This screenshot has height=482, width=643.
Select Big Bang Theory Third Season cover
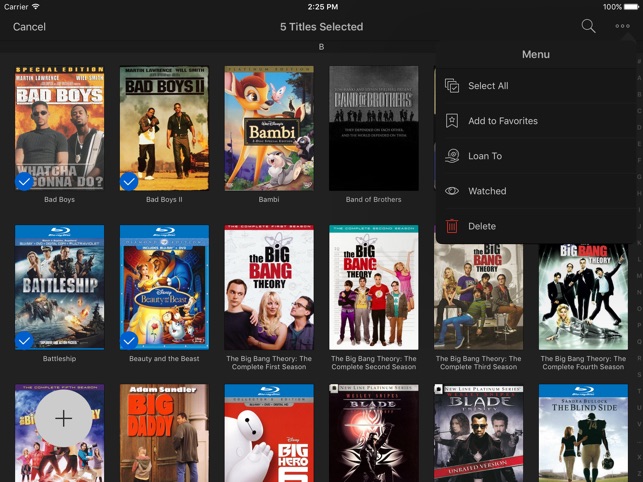coord(479,296)
